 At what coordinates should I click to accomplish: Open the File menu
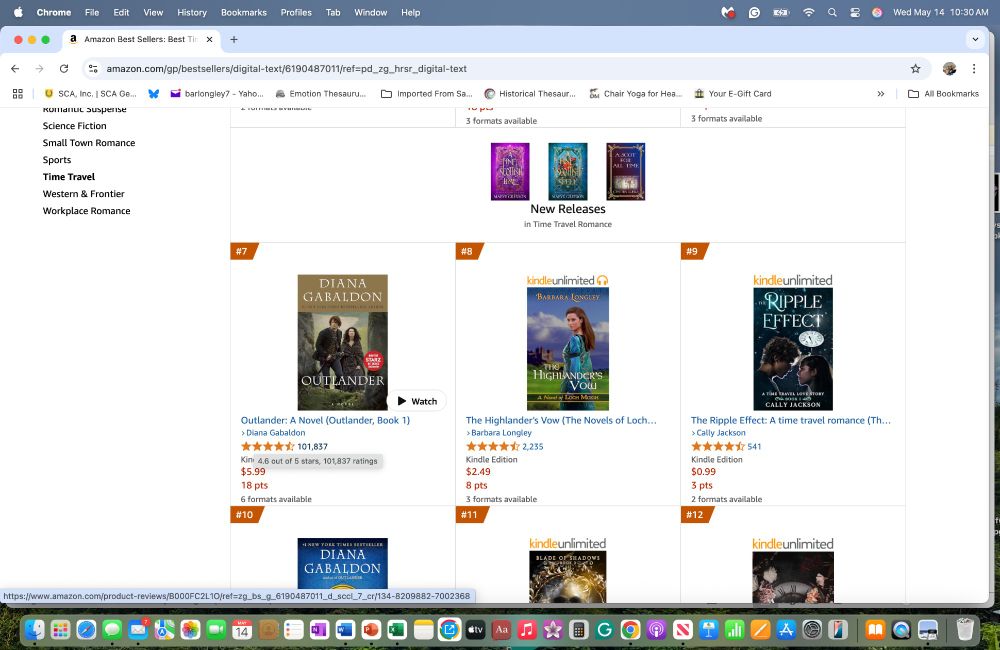pos(92,12)
